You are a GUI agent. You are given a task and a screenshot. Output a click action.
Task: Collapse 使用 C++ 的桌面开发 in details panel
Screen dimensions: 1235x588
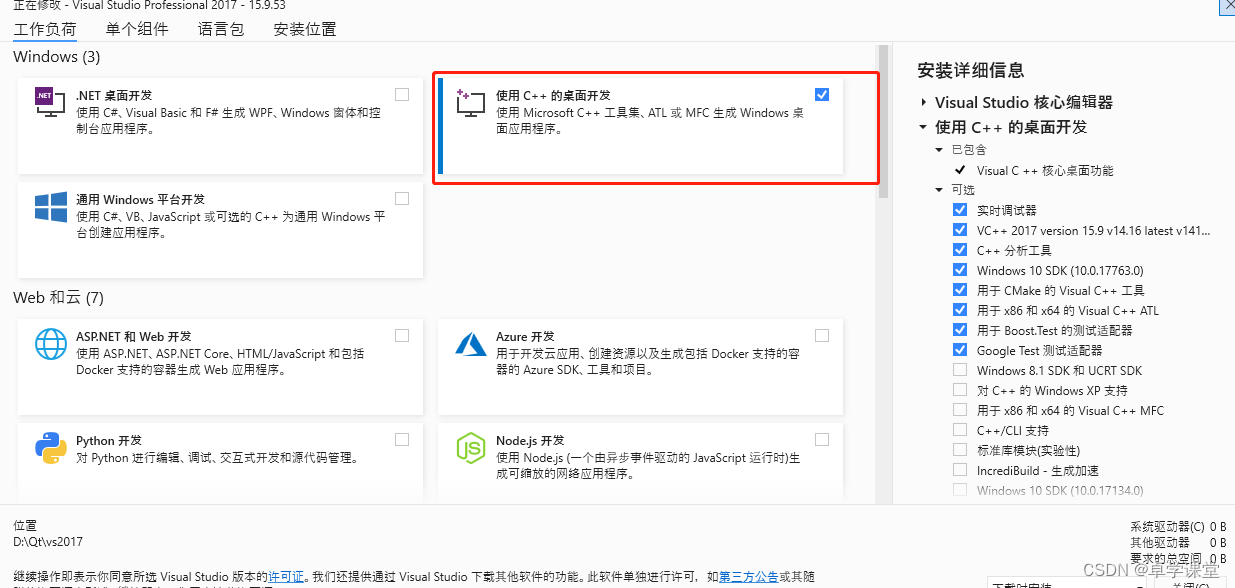tap(923, 127)
